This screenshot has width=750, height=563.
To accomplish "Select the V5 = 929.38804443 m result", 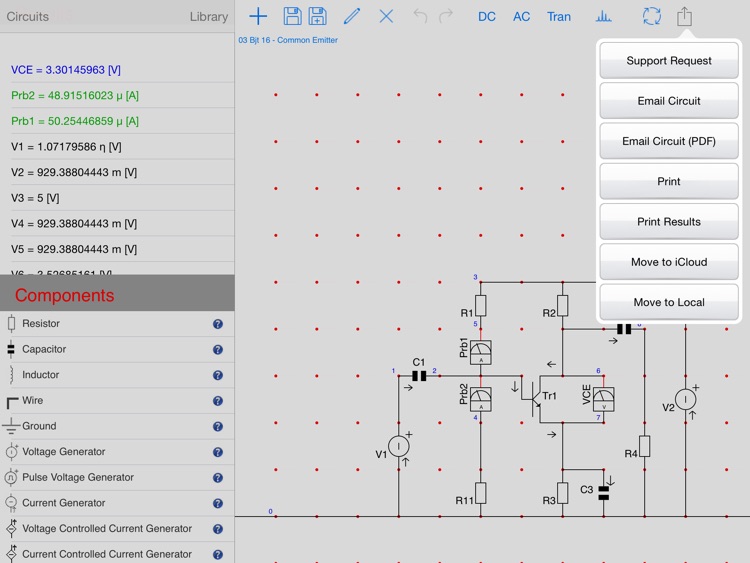I will point(117,249).
